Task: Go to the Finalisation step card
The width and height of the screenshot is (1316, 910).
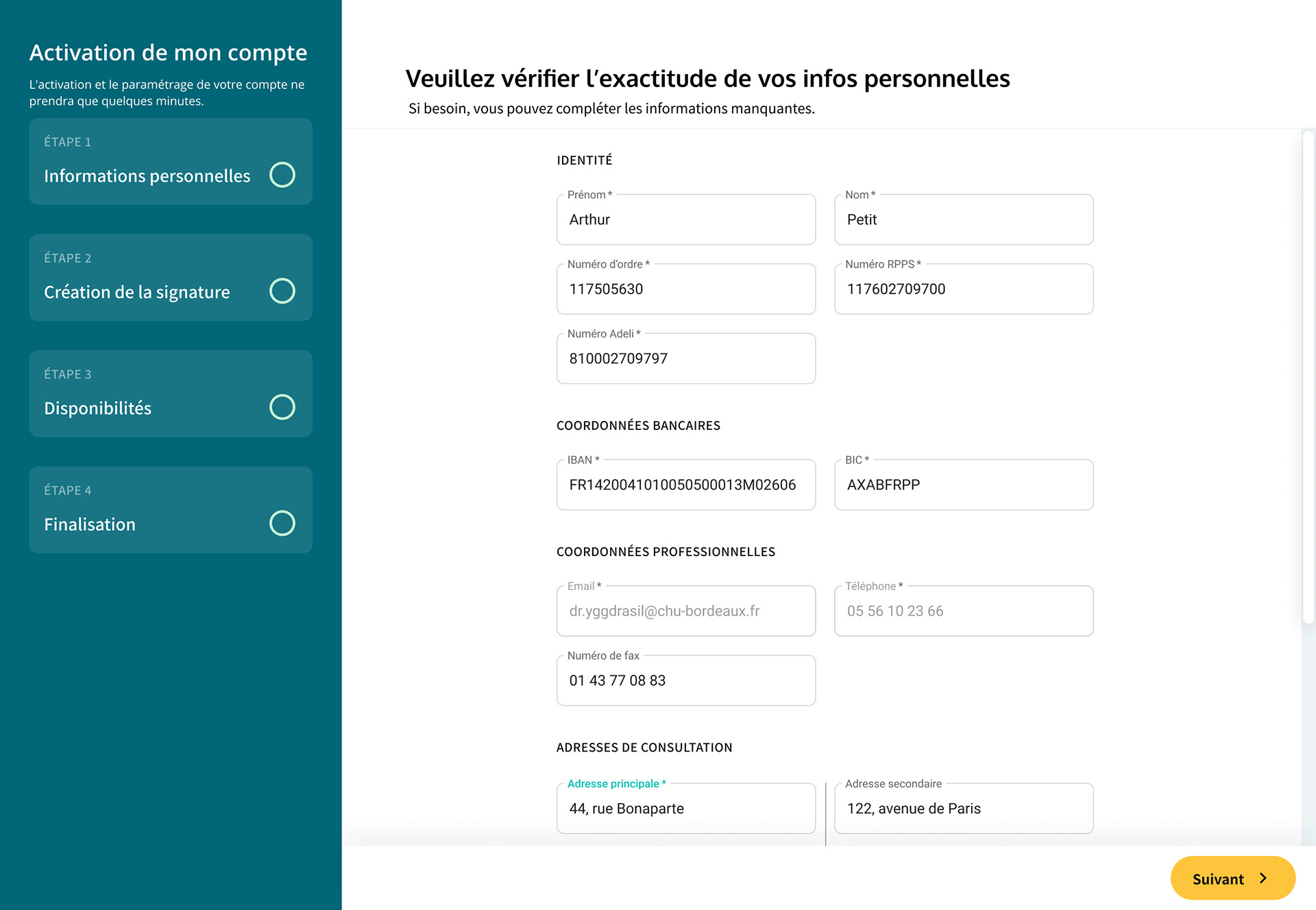Action: tap(171, 510)
